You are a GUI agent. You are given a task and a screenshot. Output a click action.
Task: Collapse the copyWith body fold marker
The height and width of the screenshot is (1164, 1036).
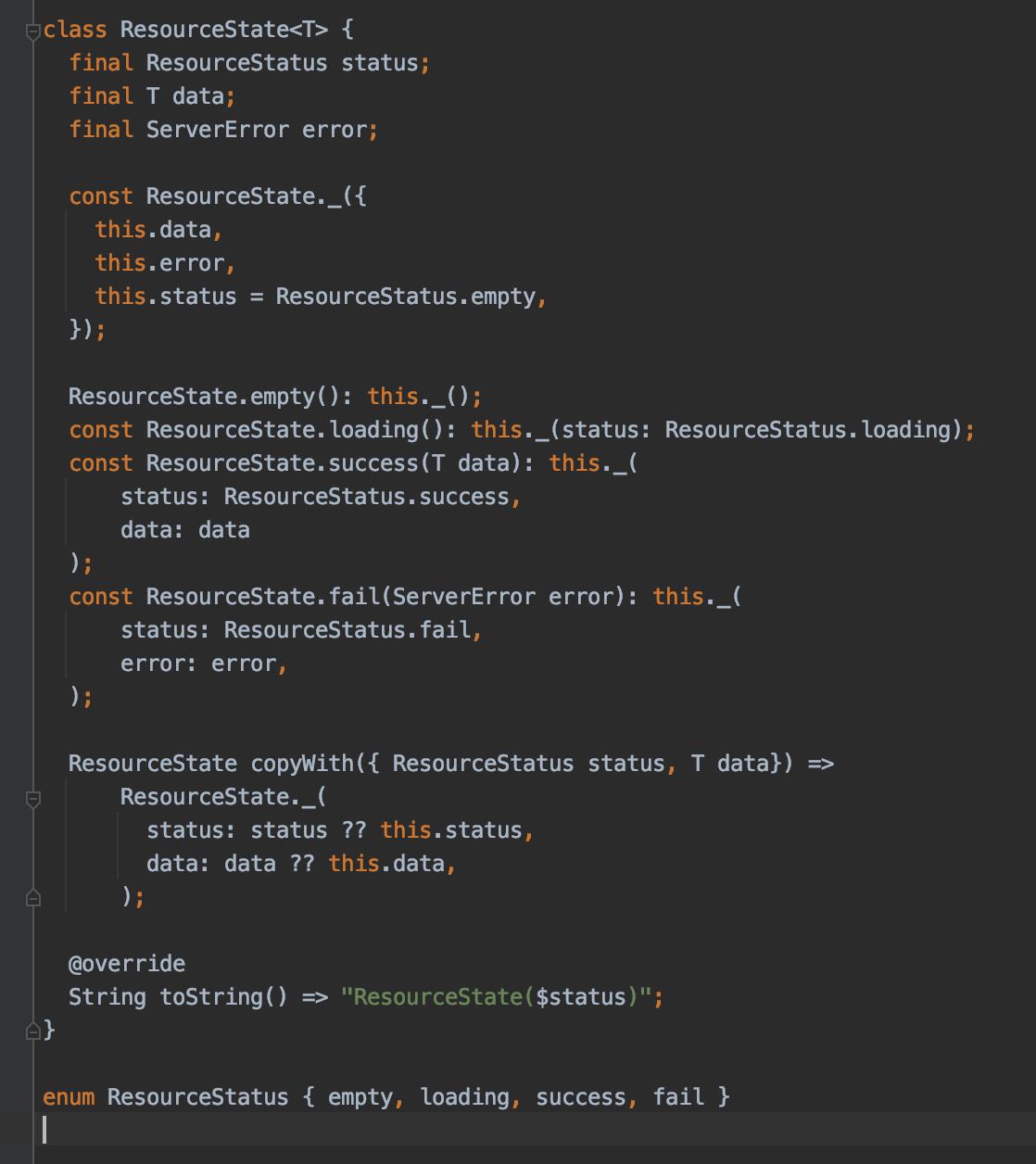coord(33,798)
